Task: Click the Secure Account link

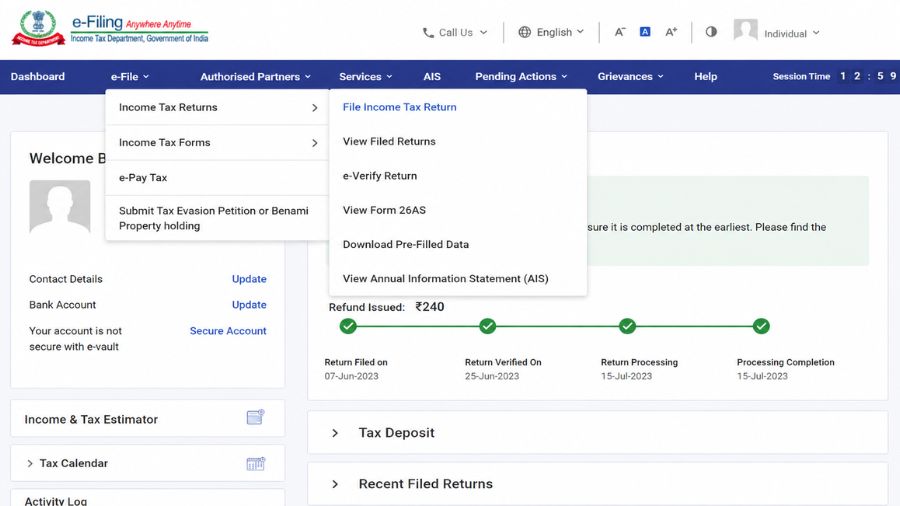Action: (228, 330)
